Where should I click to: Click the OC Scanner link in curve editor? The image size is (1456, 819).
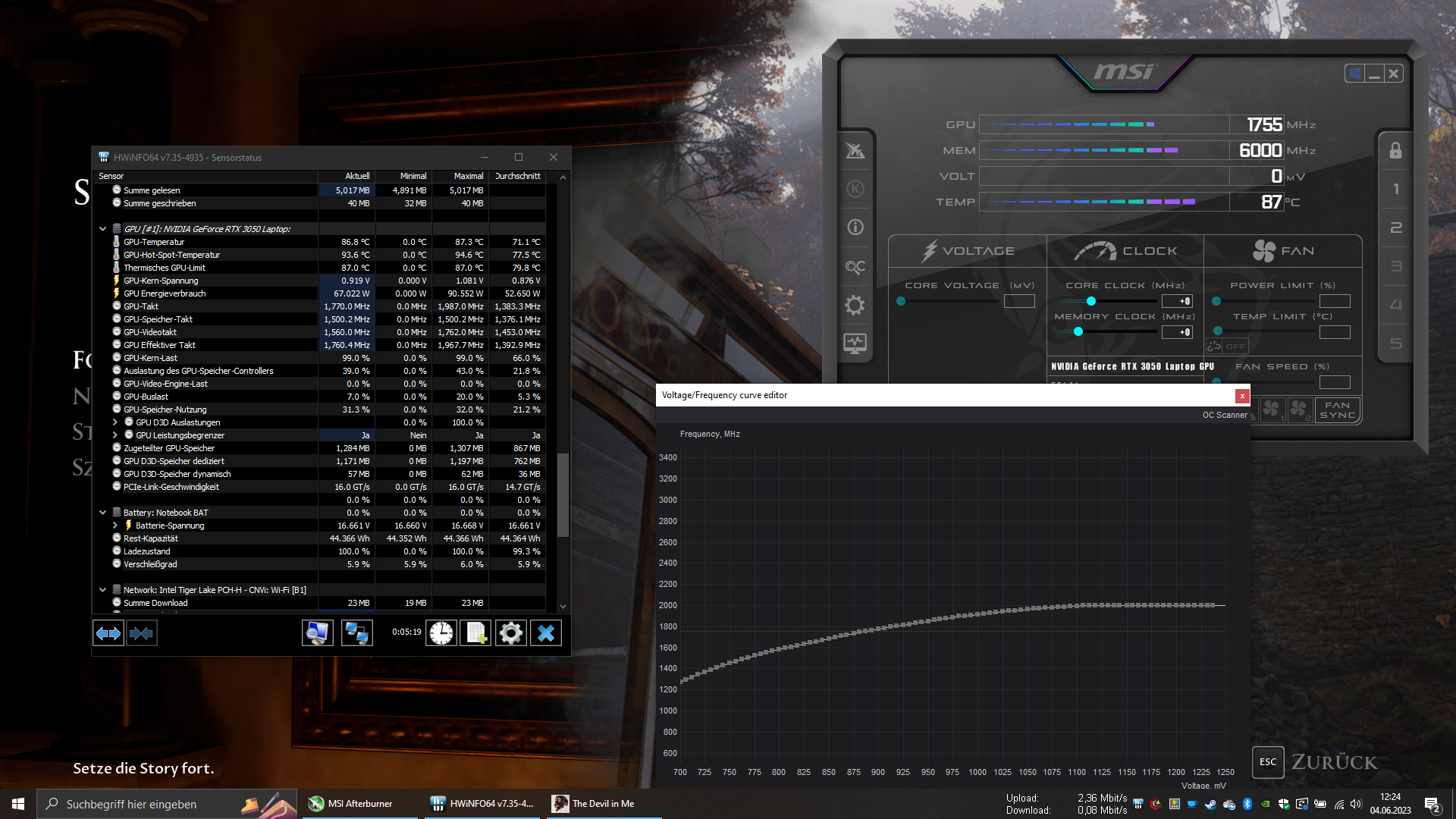click(1224, 415)
